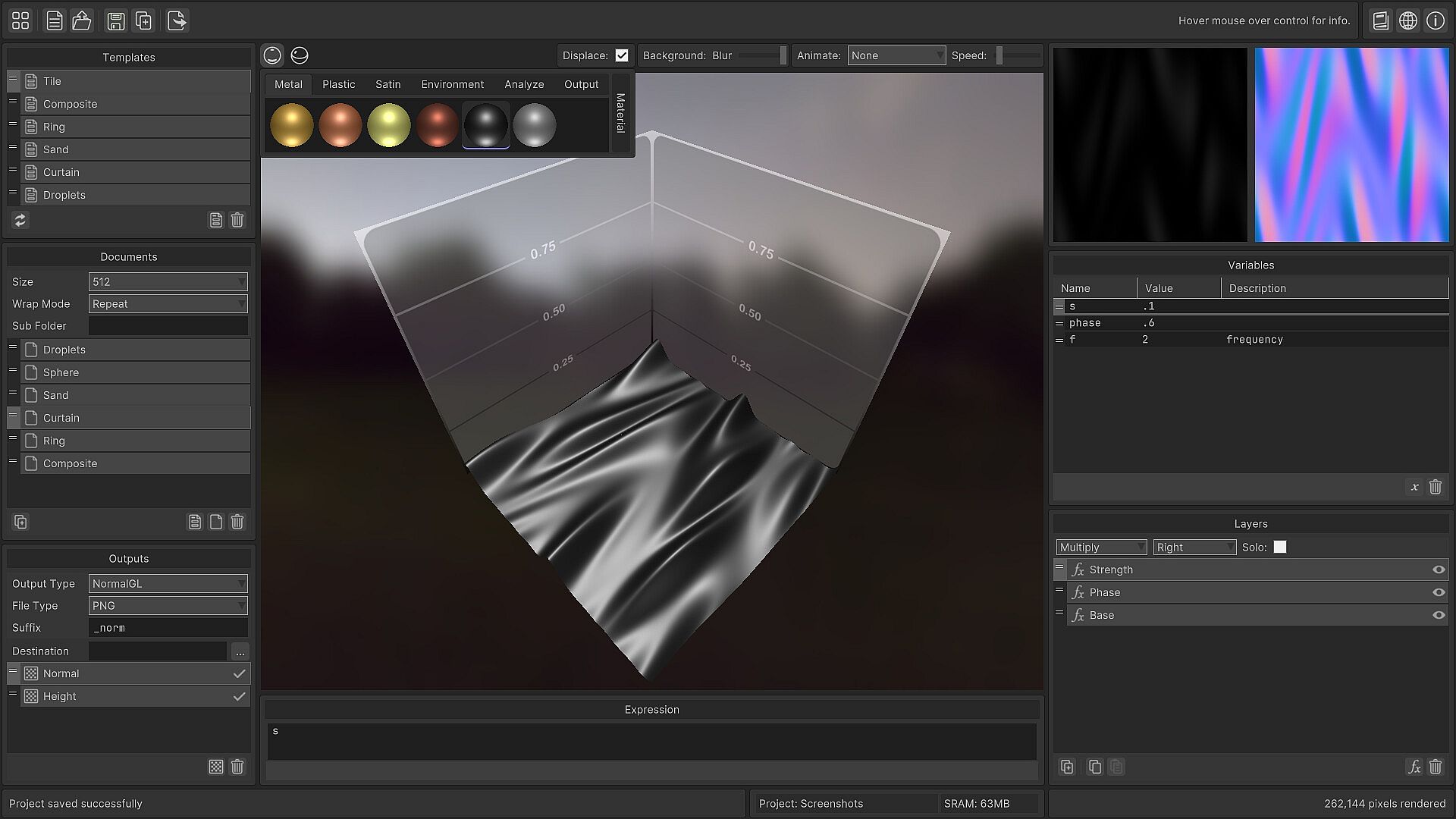Image resolution: width=1456 pixels, height=819 pixels.
Task: Click the normal map preview thumbnail
Action: pos(1351,145)
